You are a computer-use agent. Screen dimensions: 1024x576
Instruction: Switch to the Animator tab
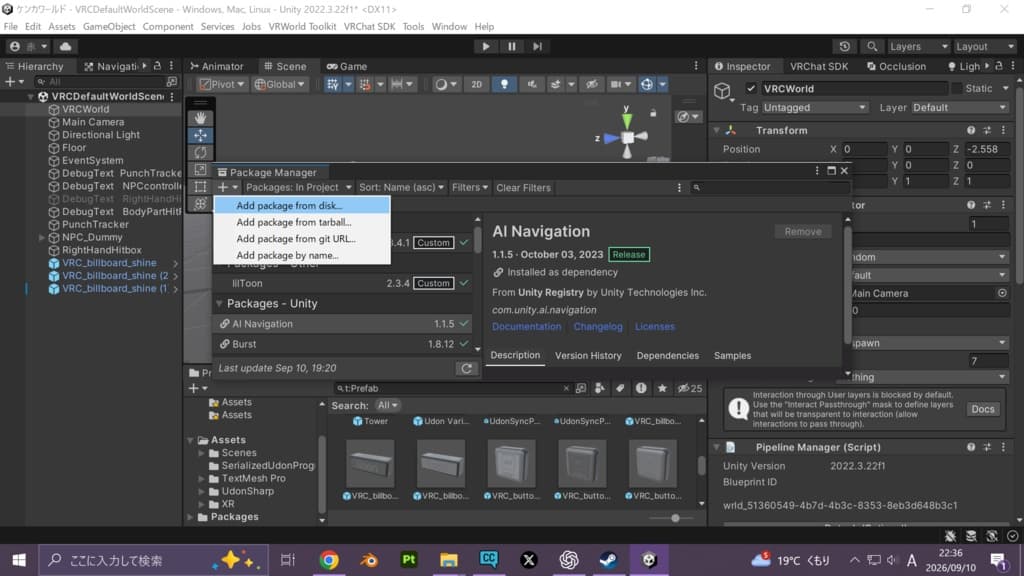coord(217,66)
